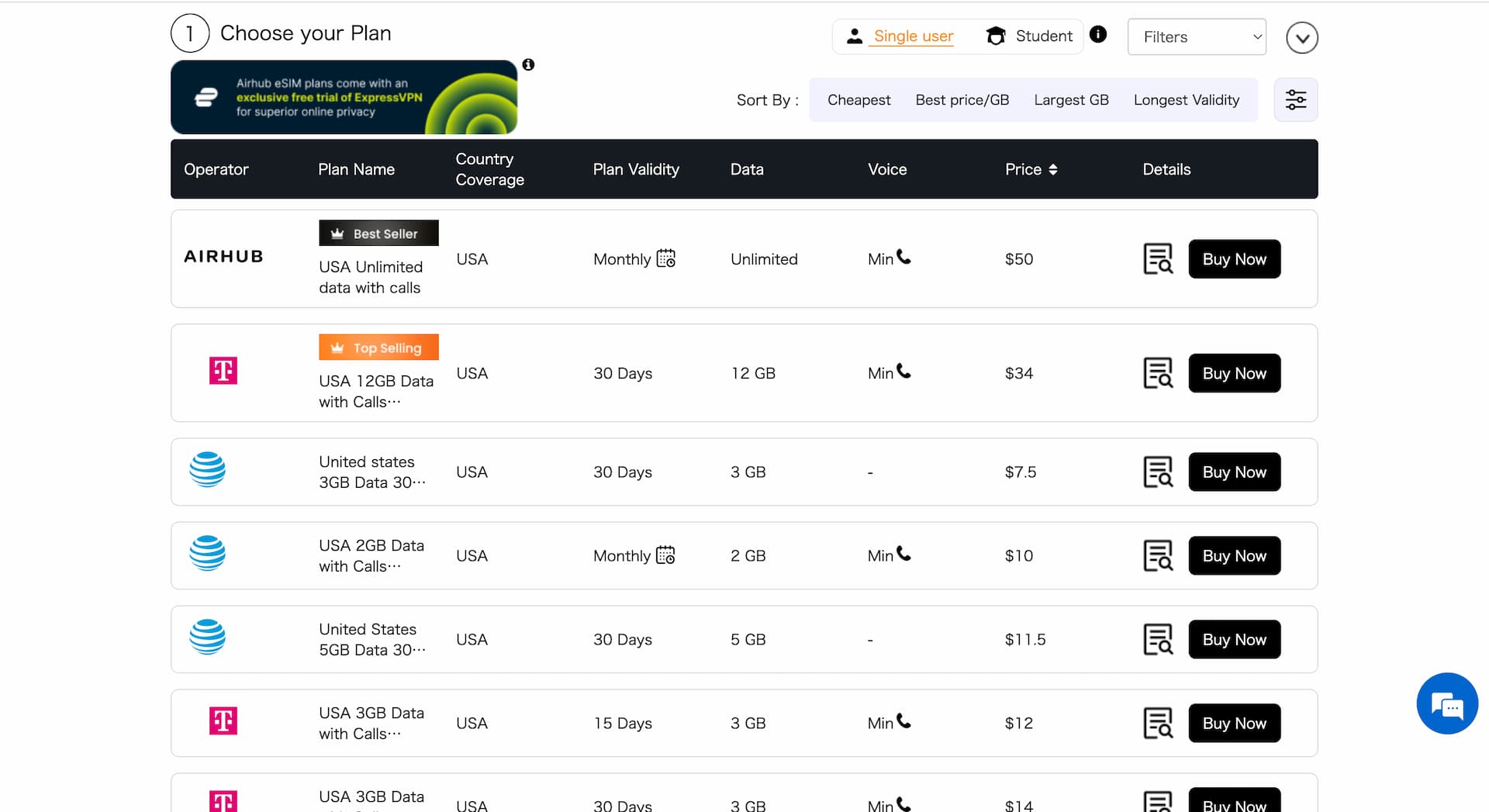Open the filter sliders settings icon
This screenshot has height=812, width=1489.
pos(1295,100)
